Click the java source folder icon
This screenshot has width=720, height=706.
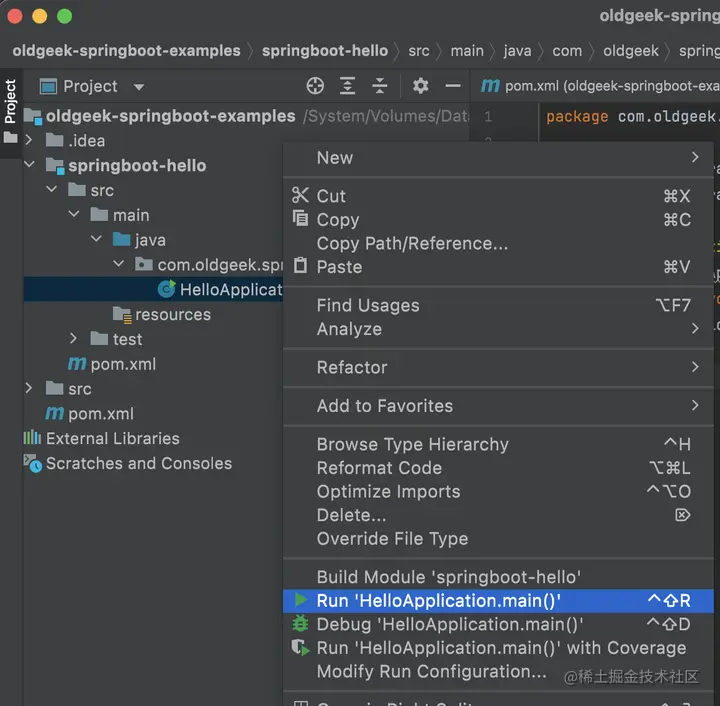tap(122, 239)
